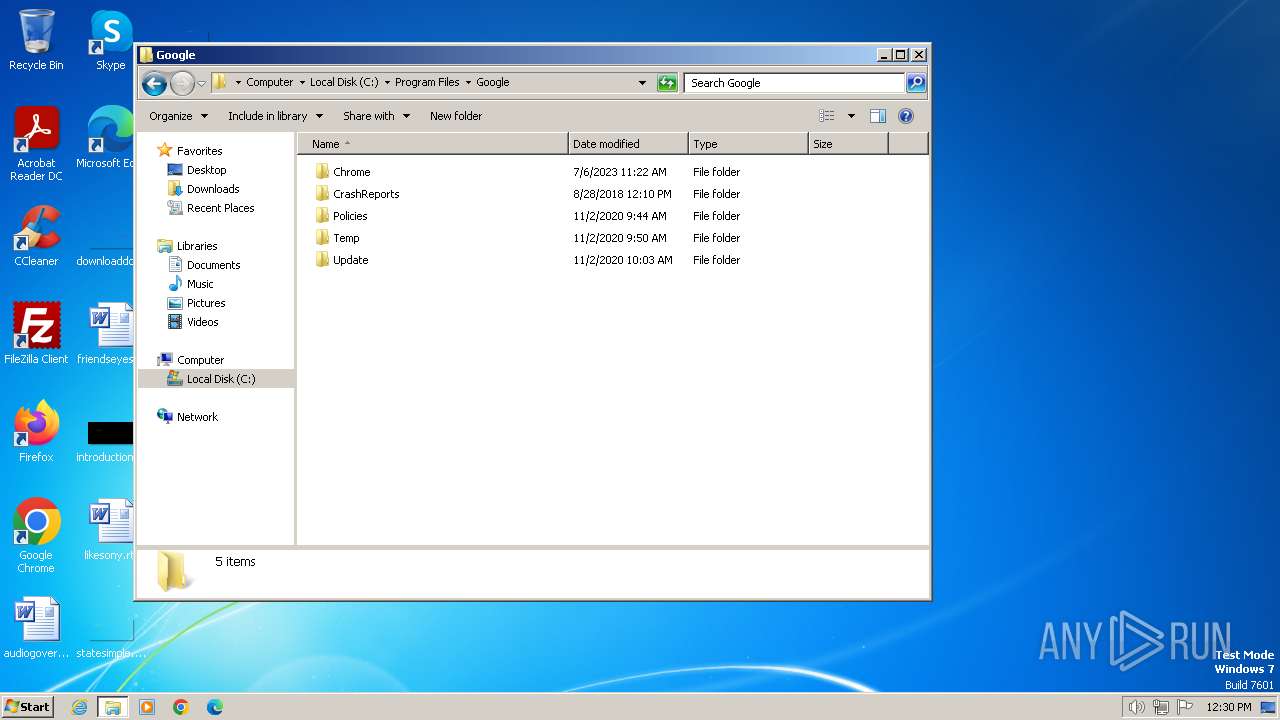Click Libraries in navigation pane
Image resolution: width=1280 pixels, height=720 pixels.
pyautogui.click(x=197, y=246)
